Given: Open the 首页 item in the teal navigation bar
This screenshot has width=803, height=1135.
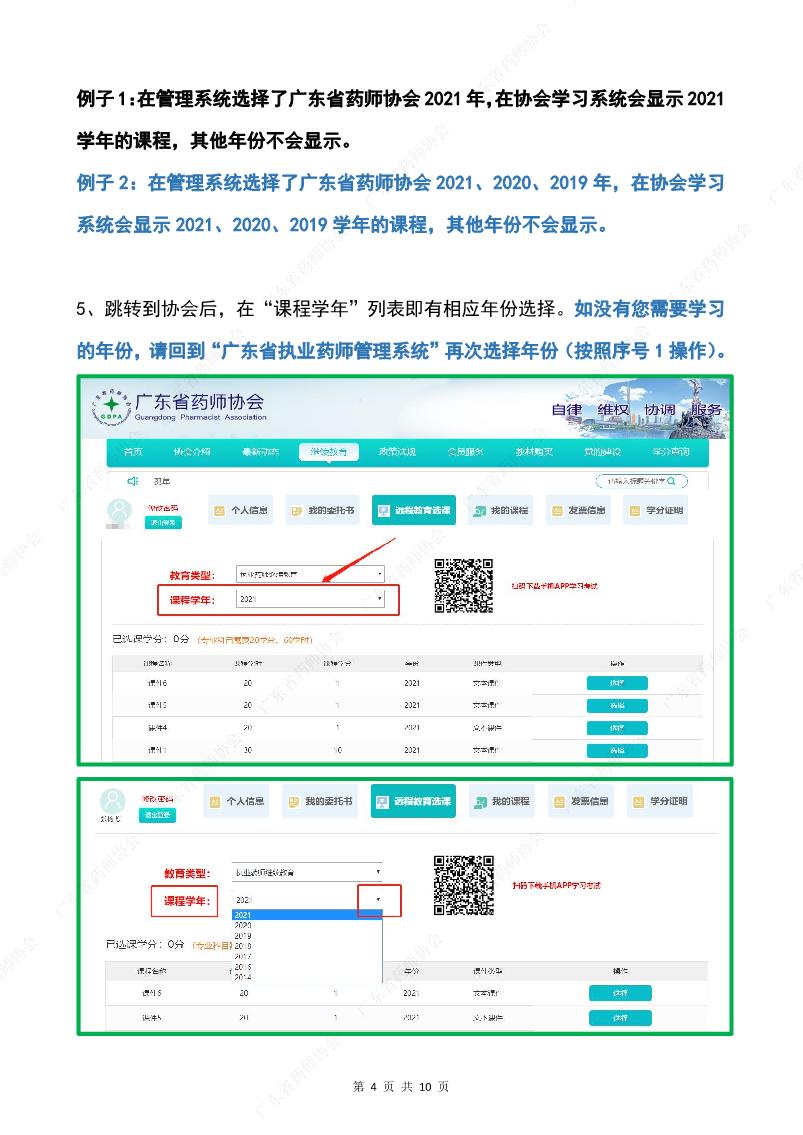Looking at the screenshot, I should pos(133,452).
